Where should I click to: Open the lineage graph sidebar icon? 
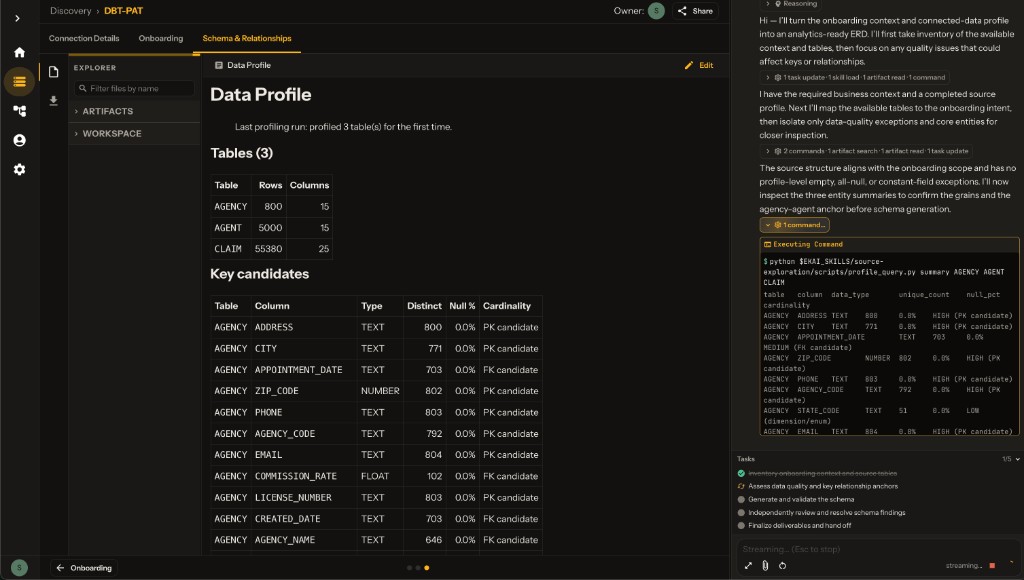pyautogui.click(x=20, y=111)
